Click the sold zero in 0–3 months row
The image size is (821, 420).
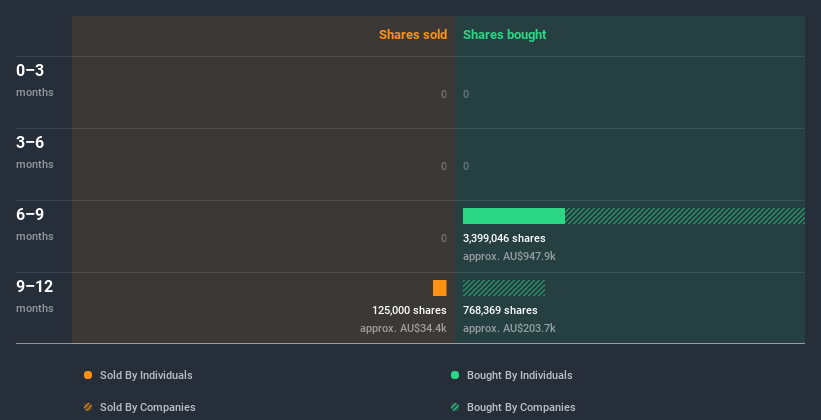[444, 94]
